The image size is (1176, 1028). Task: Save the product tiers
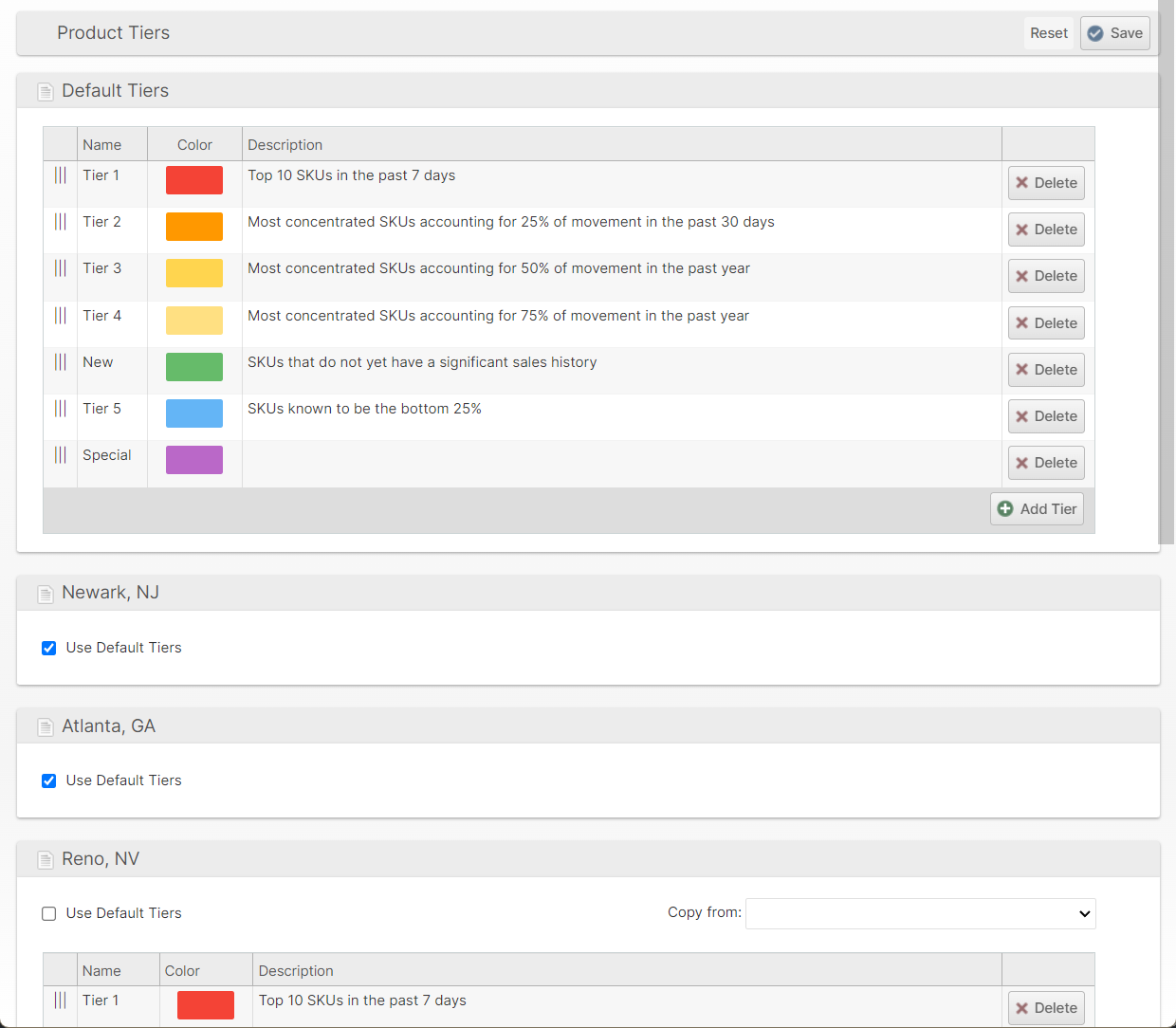pyautogui.click(x=1114, y=33)
